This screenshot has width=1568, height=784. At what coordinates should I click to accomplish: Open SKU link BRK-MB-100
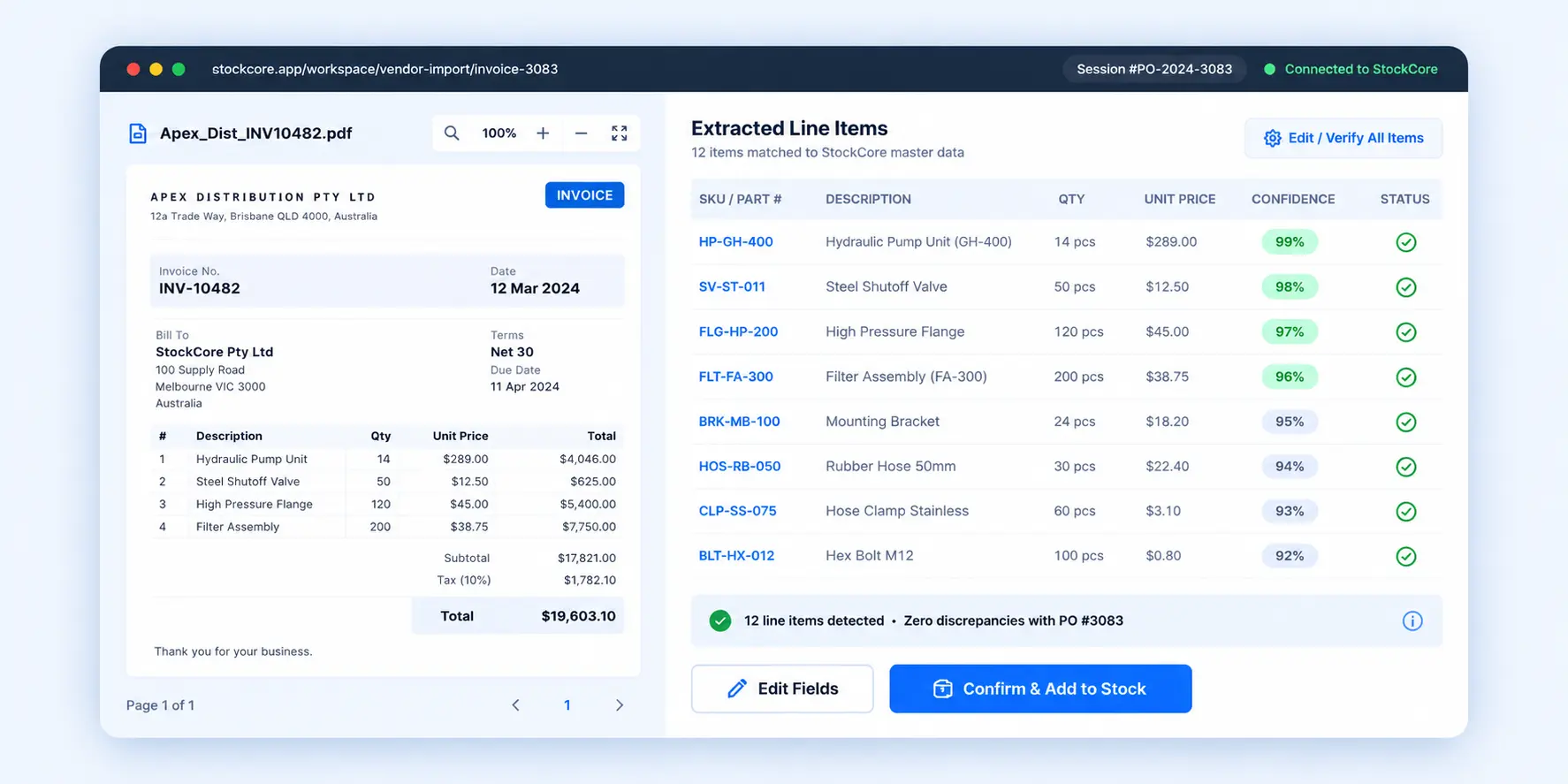click(739, 422)
